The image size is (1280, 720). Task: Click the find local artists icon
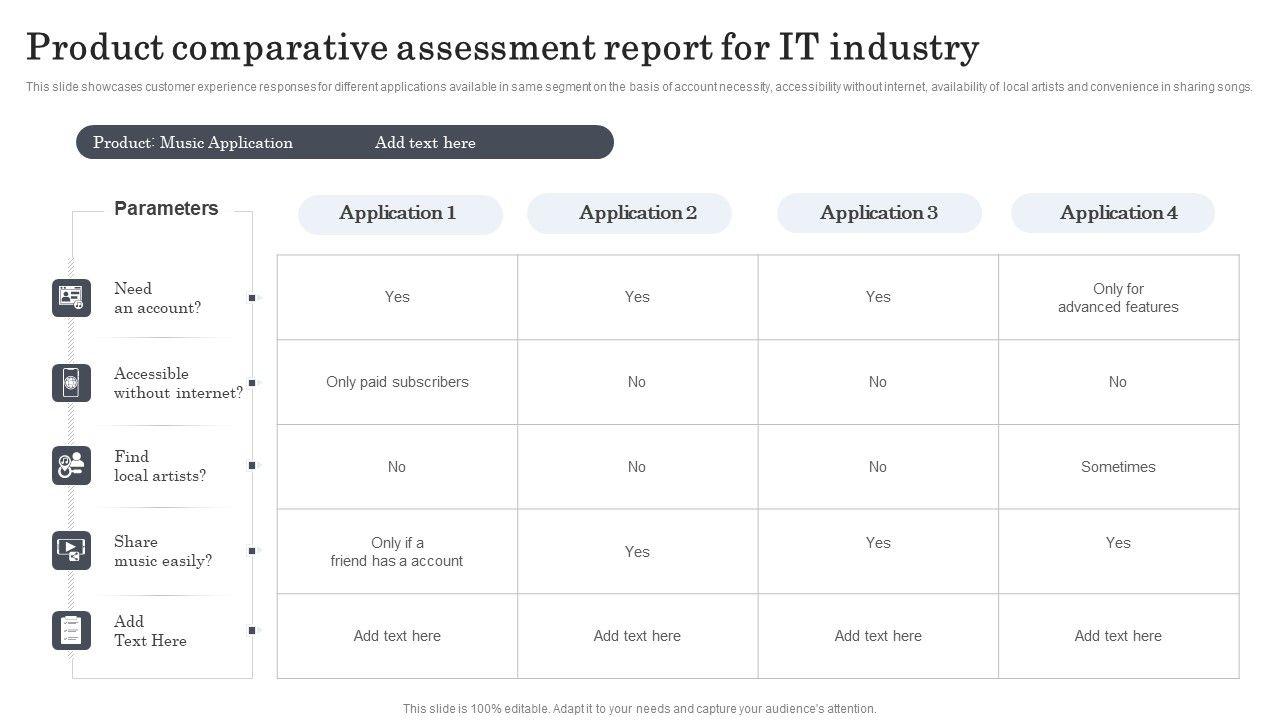pos(71,466)
